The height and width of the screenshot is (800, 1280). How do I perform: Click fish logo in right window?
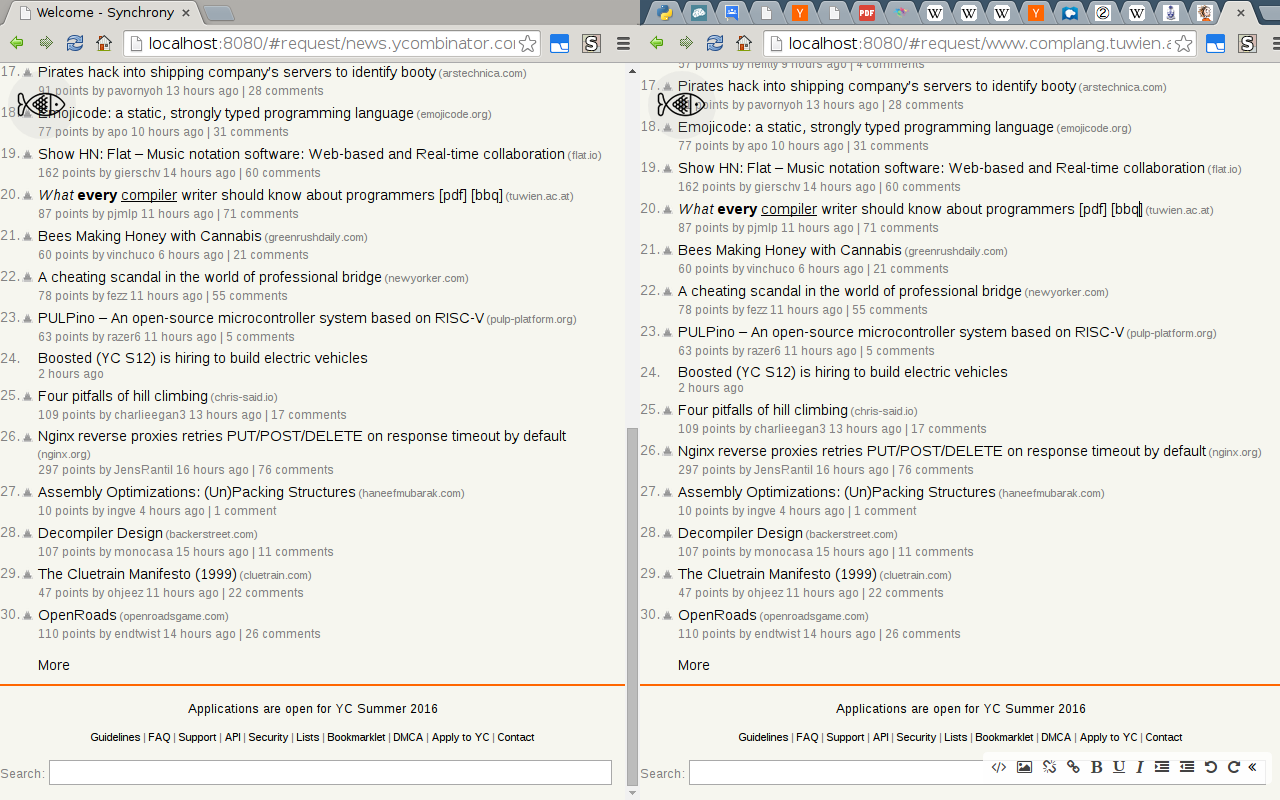tap(681, 104)
